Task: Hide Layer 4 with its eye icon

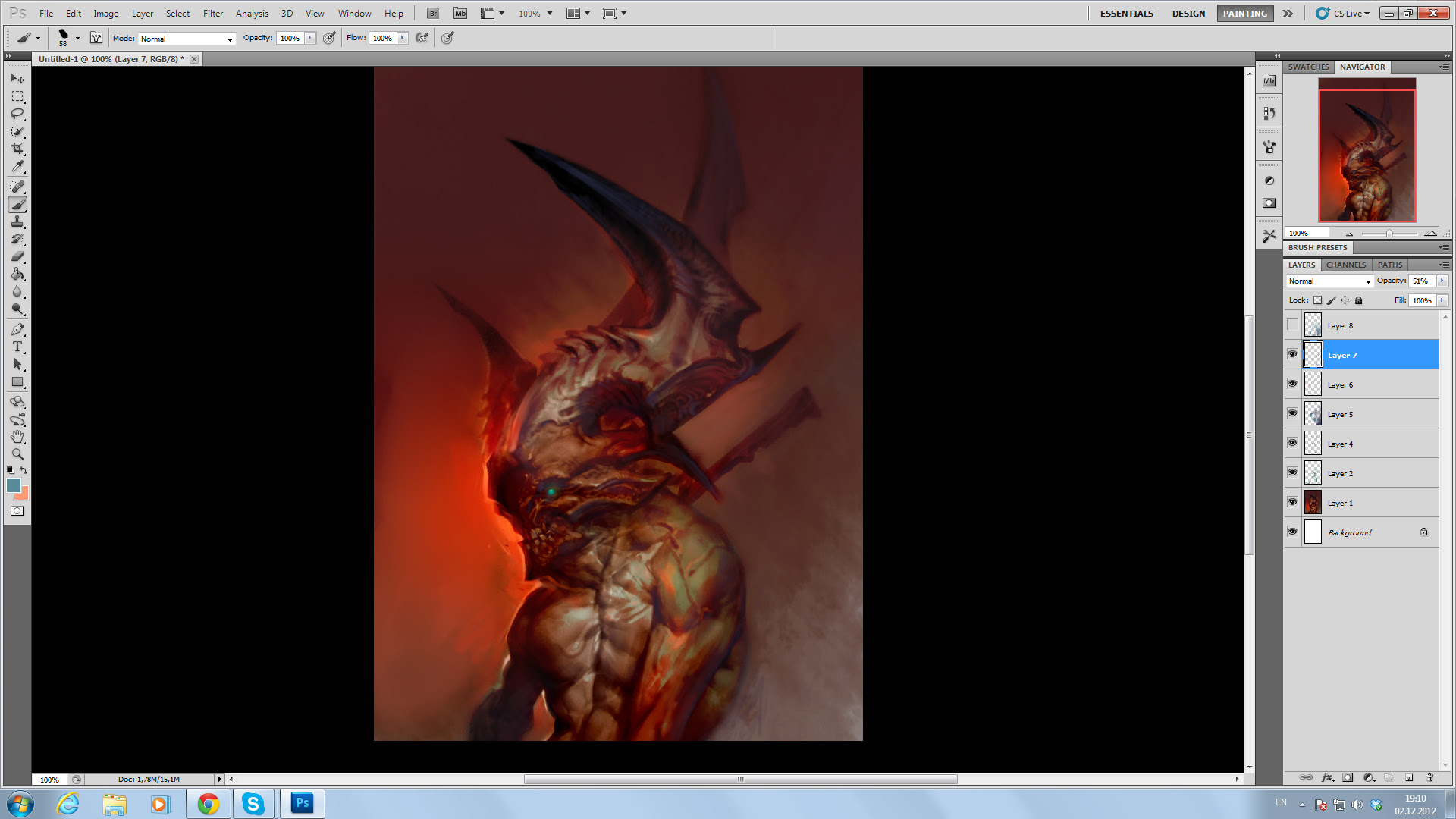Action: [1292, 443]
